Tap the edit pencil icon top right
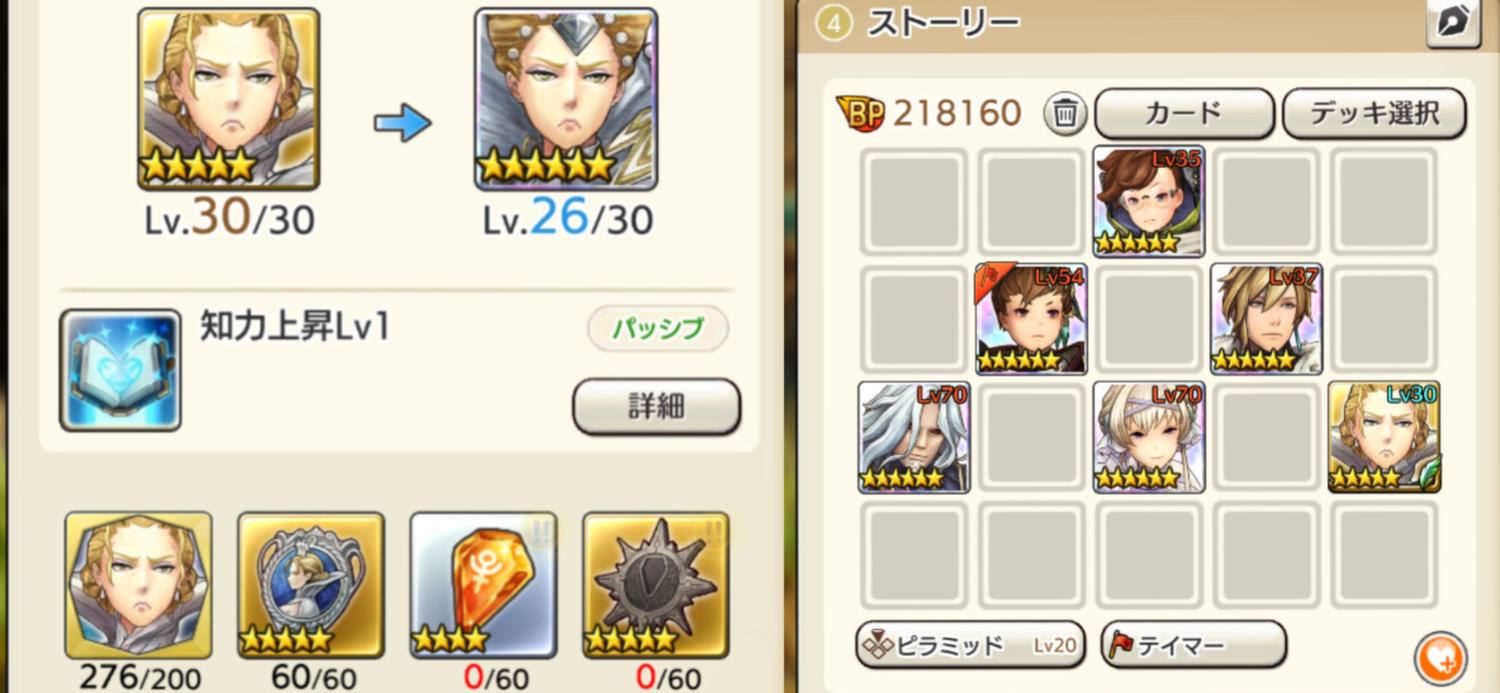Screen dimensions: 1500x693 coord(1453,23)
